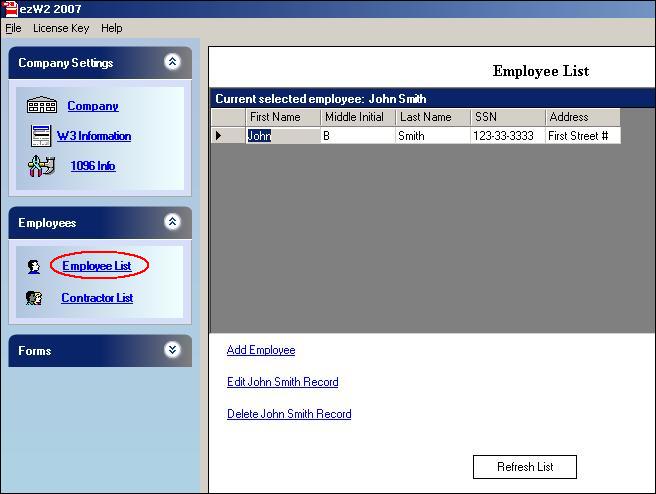
Task: Click the Last Name column header
Action: pyautogui.click(x=426, y=117)
